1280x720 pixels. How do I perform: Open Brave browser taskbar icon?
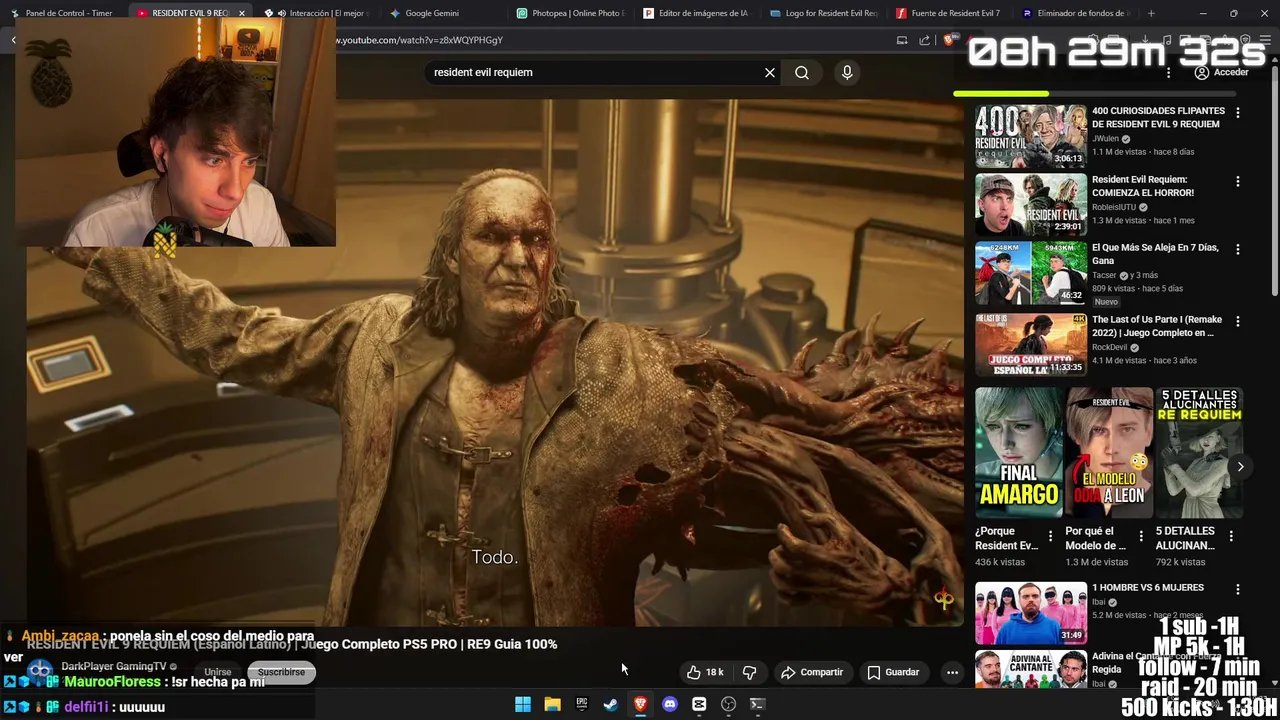point(641,704)
